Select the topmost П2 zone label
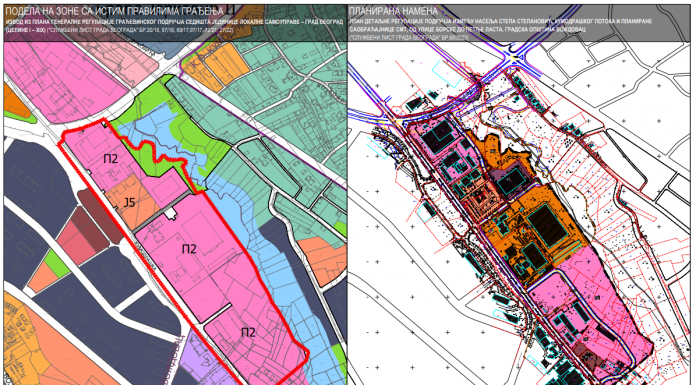 point(111,159)
